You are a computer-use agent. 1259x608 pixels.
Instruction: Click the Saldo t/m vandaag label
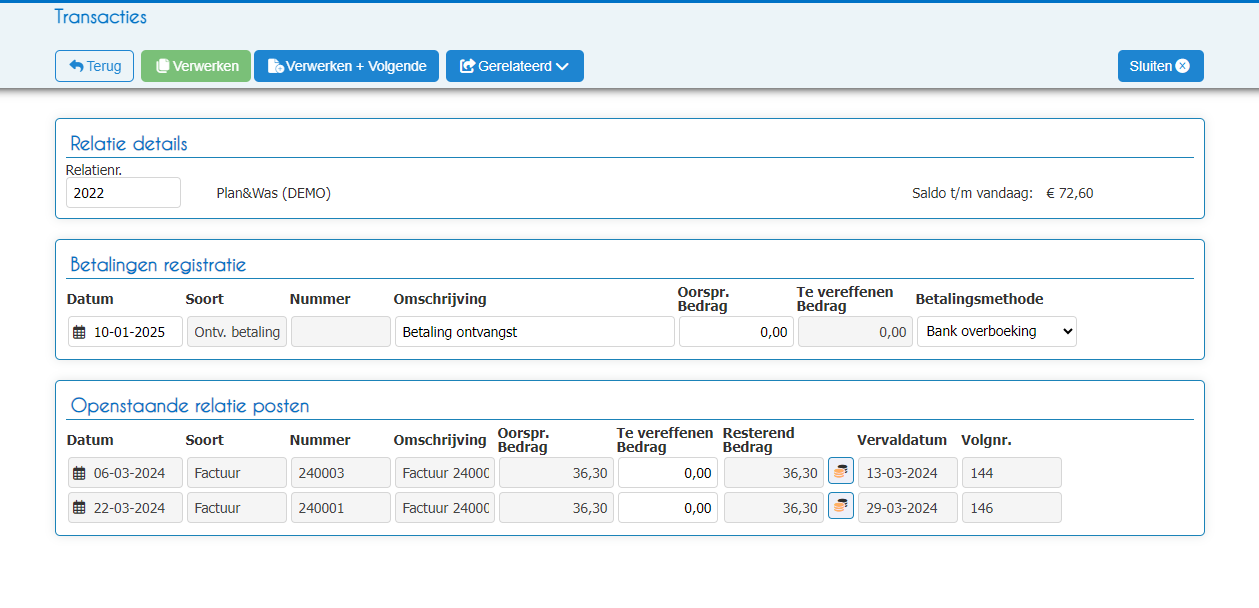972,193
